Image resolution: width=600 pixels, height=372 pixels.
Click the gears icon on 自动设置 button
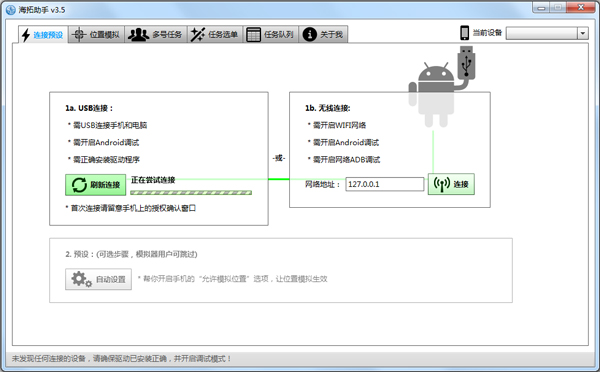(x=82, y=279)
